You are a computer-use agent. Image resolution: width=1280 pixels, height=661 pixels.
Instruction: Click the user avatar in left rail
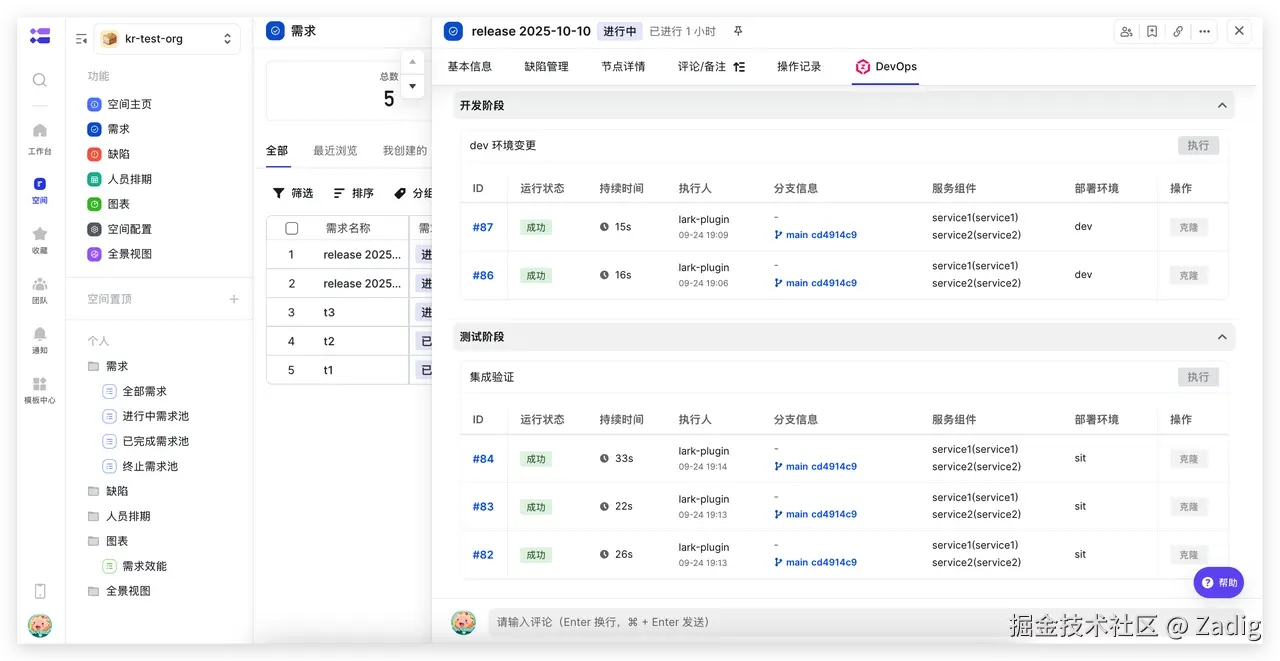coord(40,626)
